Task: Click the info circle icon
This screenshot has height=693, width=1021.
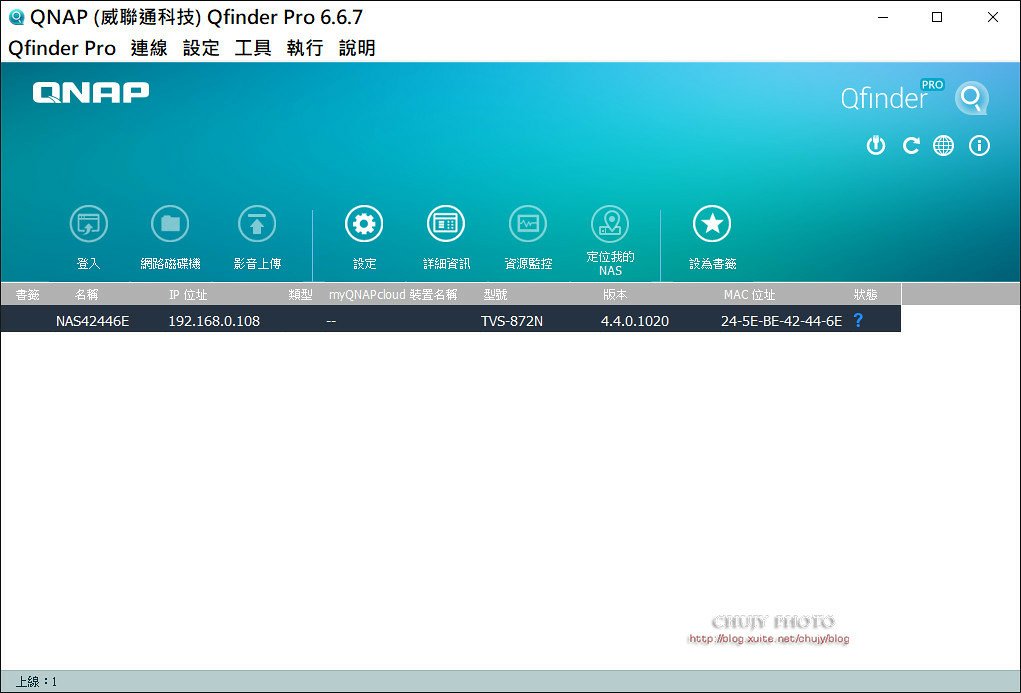Action: click(x=979, y=145)
